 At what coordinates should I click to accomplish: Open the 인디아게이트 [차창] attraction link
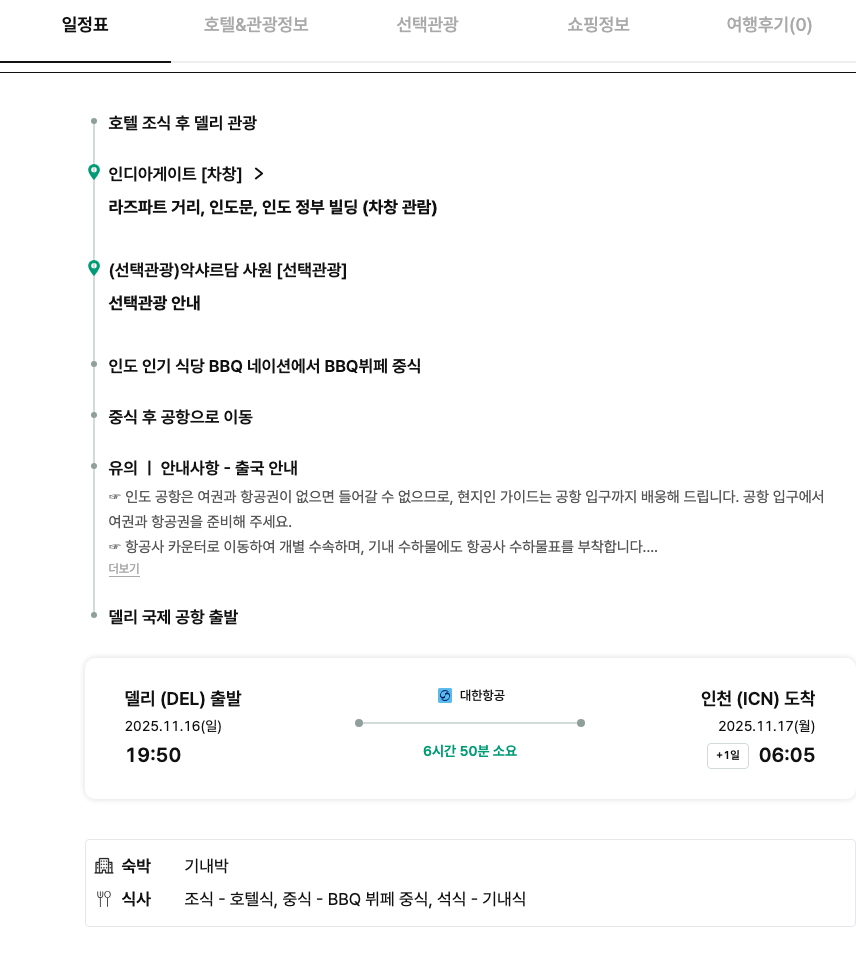(x=175, y=174)
